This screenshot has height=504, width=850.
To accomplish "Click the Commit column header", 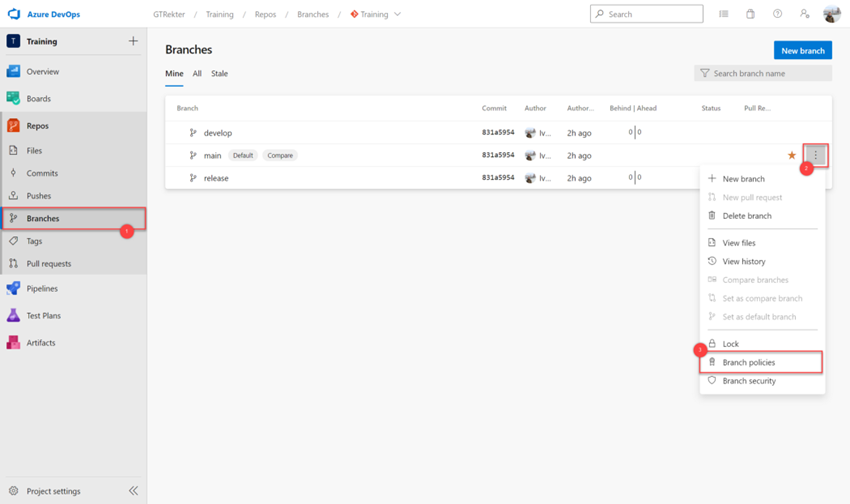I will [x=494, y=108].
